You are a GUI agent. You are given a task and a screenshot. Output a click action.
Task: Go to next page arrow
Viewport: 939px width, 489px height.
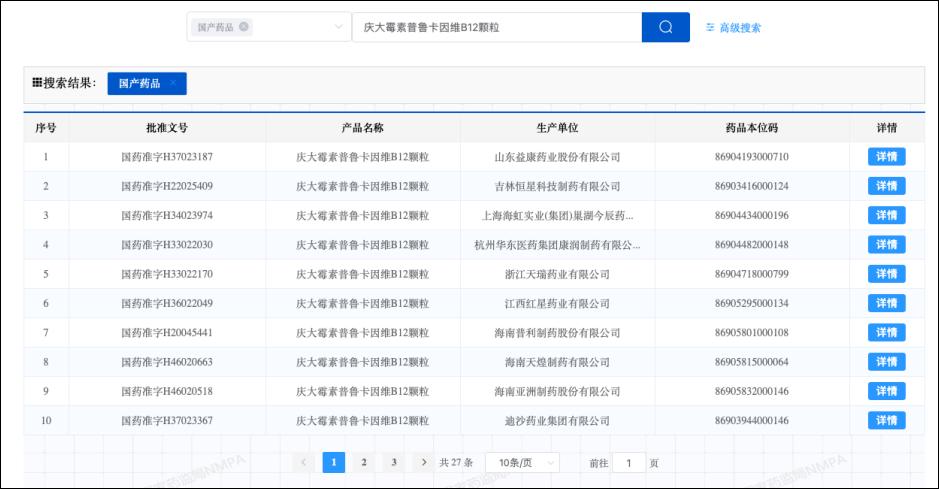pyautogui.click(x=425, y=462)
